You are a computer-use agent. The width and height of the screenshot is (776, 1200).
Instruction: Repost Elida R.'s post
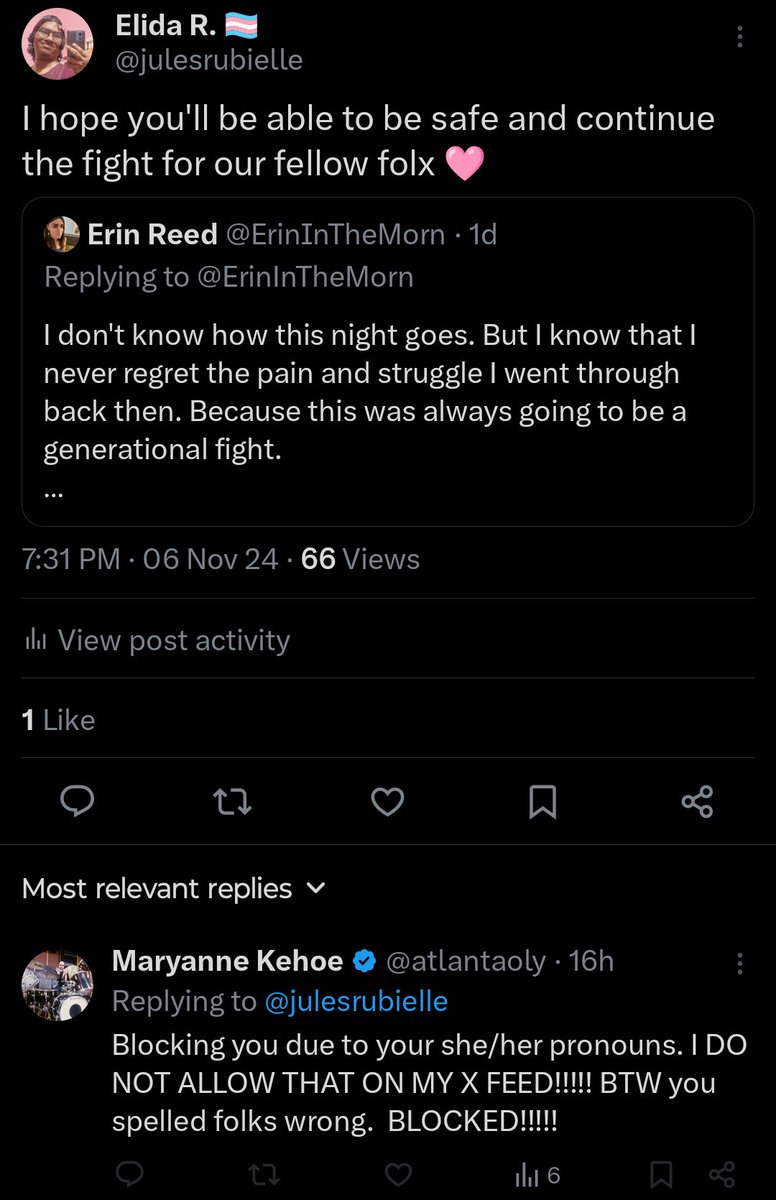[233, 801]
